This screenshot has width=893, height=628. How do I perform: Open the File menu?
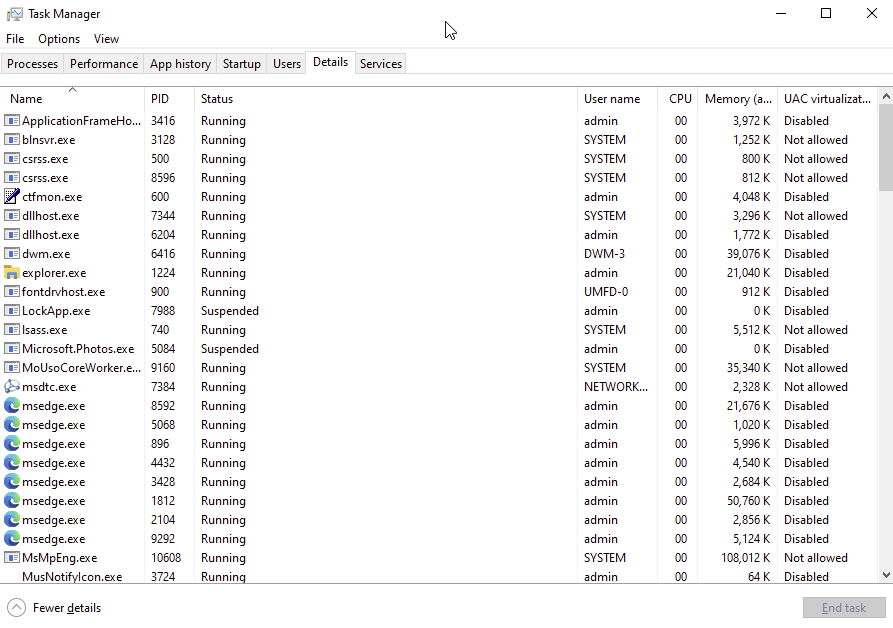pyautogui.click(x=15, y=39)
